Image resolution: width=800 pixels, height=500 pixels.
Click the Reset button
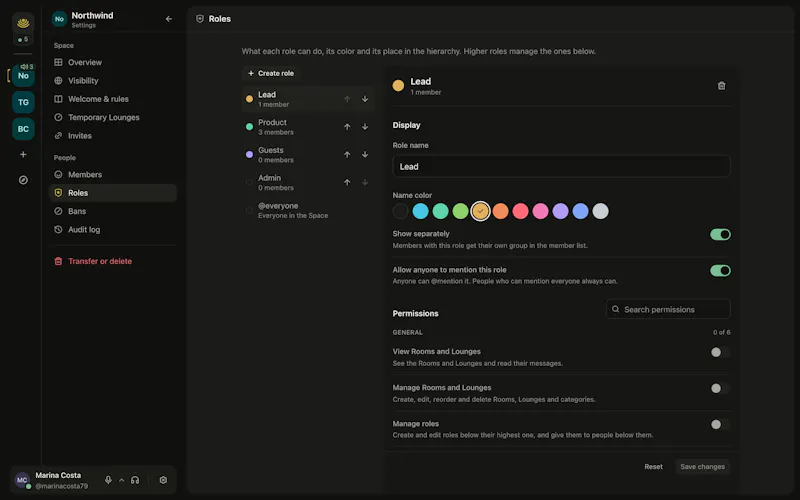coord(653,467)
